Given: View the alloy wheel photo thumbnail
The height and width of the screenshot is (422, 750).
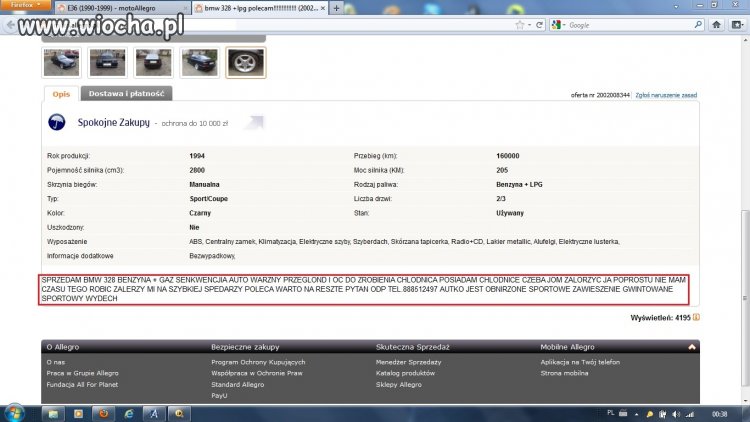Looking at the screenshot, I should click(245, 63).
